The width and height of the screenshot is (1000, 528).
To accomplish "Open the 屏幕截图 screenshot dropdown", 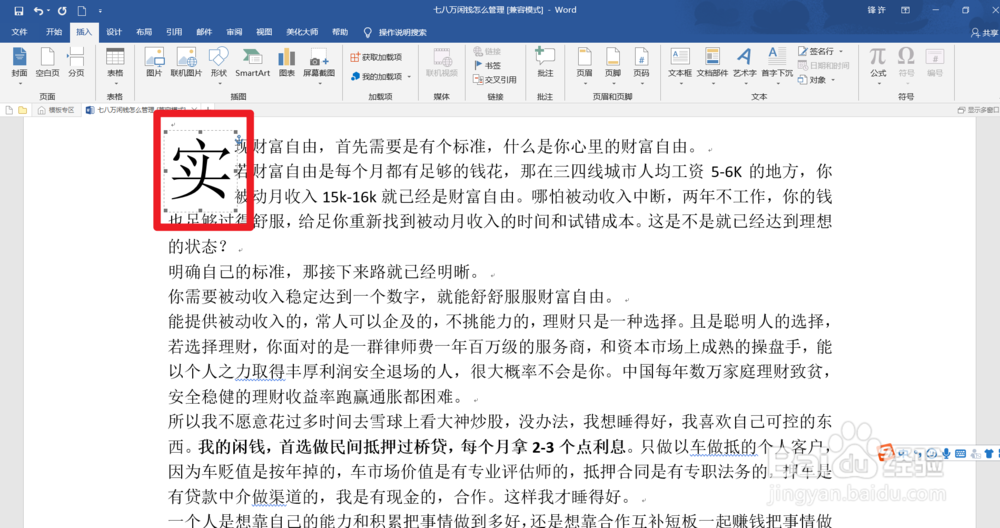I will click(x=319, y=65).
